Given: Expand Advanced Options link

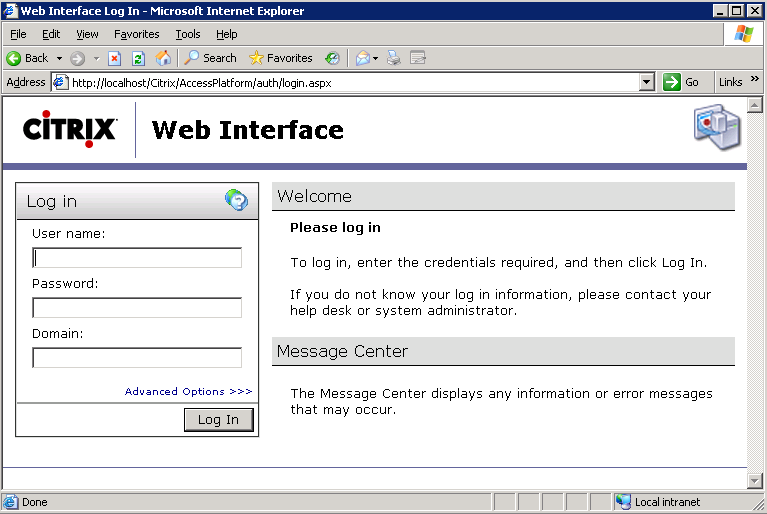Looking at the screenshot, I should [188, 391].
